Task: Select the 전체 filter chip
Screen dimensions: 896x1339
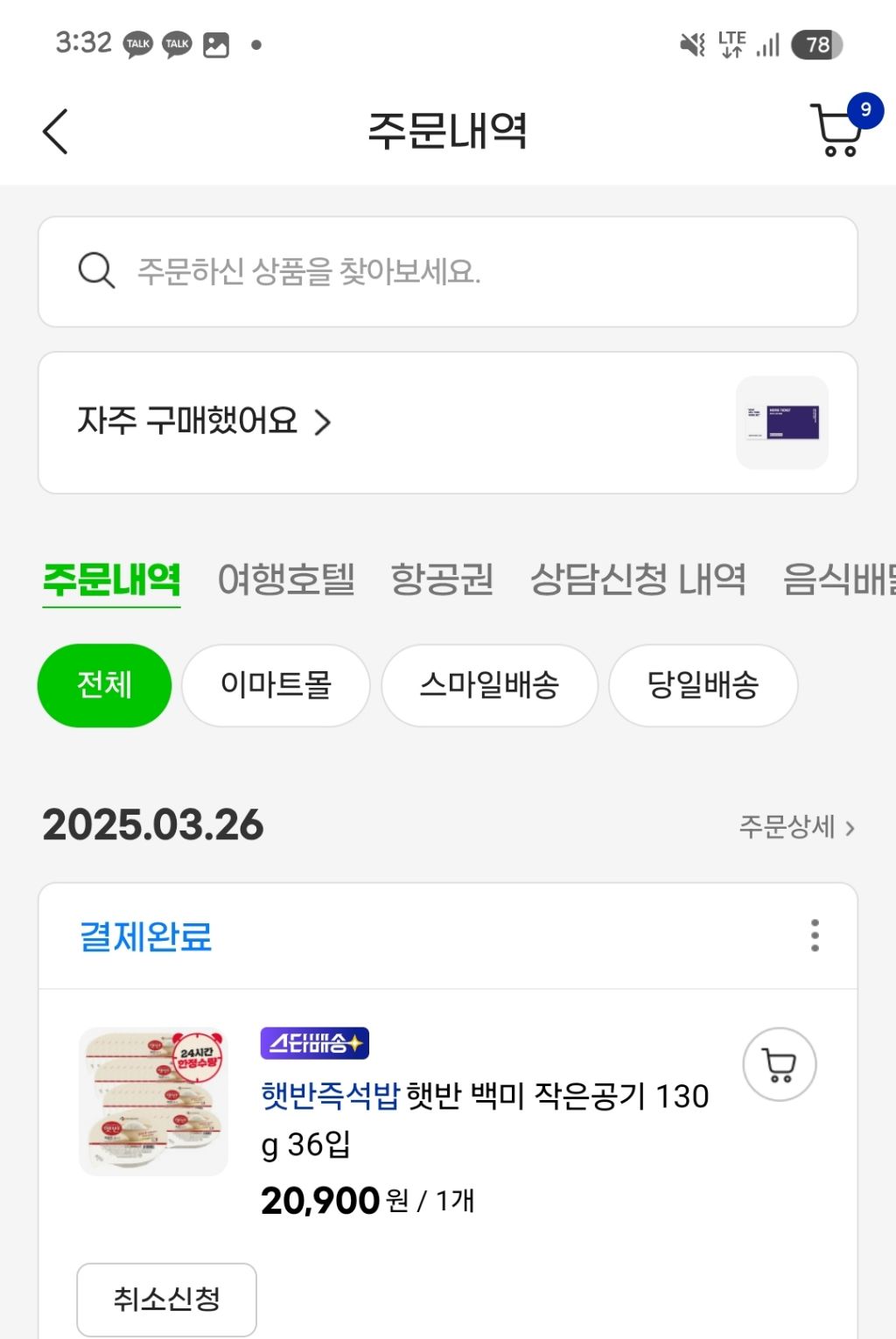Action: tap(104, 685)
